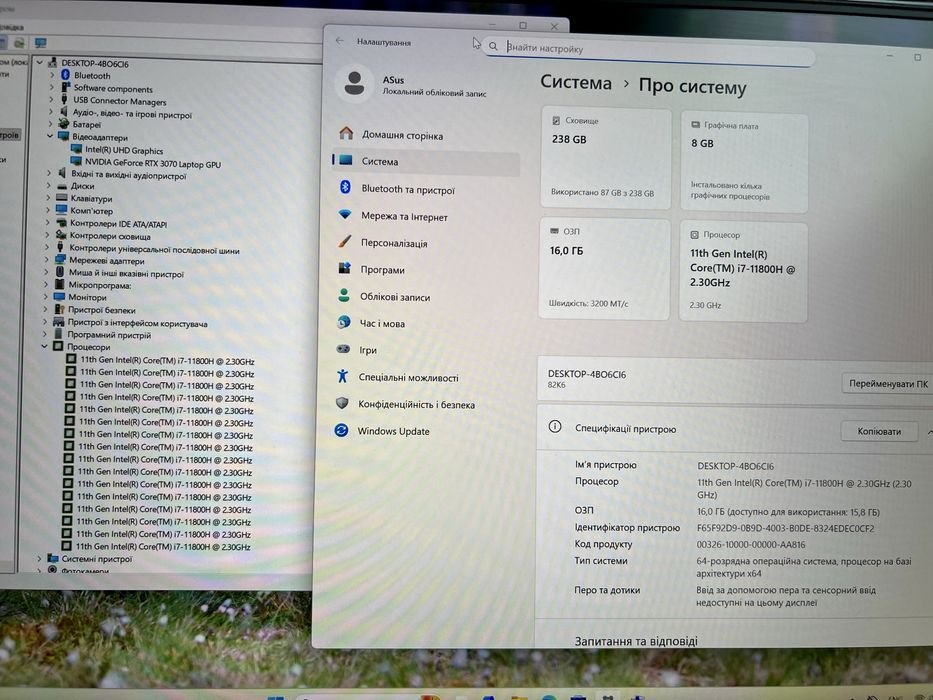Click the monitor toolbar icon in Device Manager

pyautogui.click(x=40, y=42)
